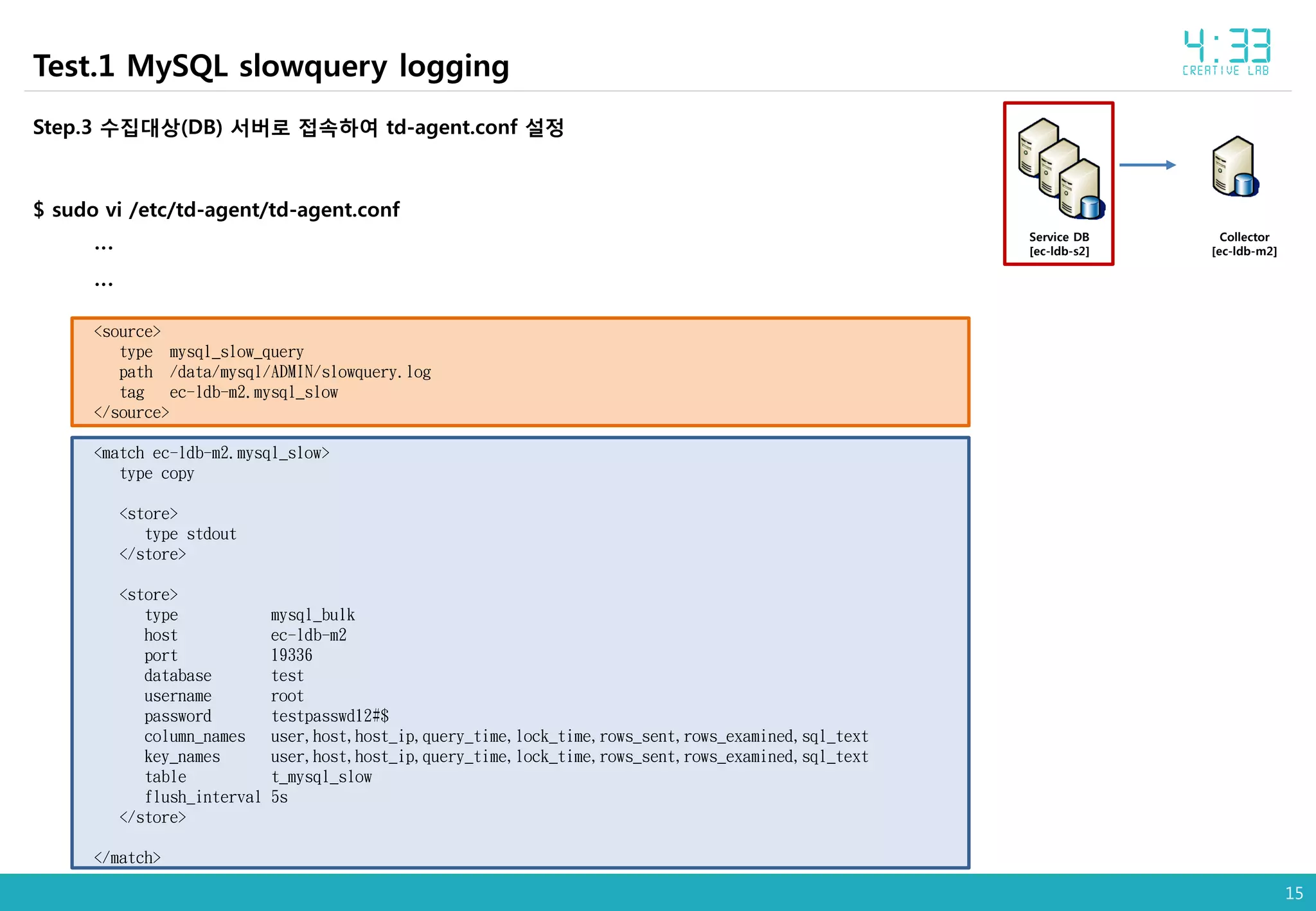Click the password testpasswd12#$ value
This screenshot has height=911, width=1316.
(x=330, y=716)
